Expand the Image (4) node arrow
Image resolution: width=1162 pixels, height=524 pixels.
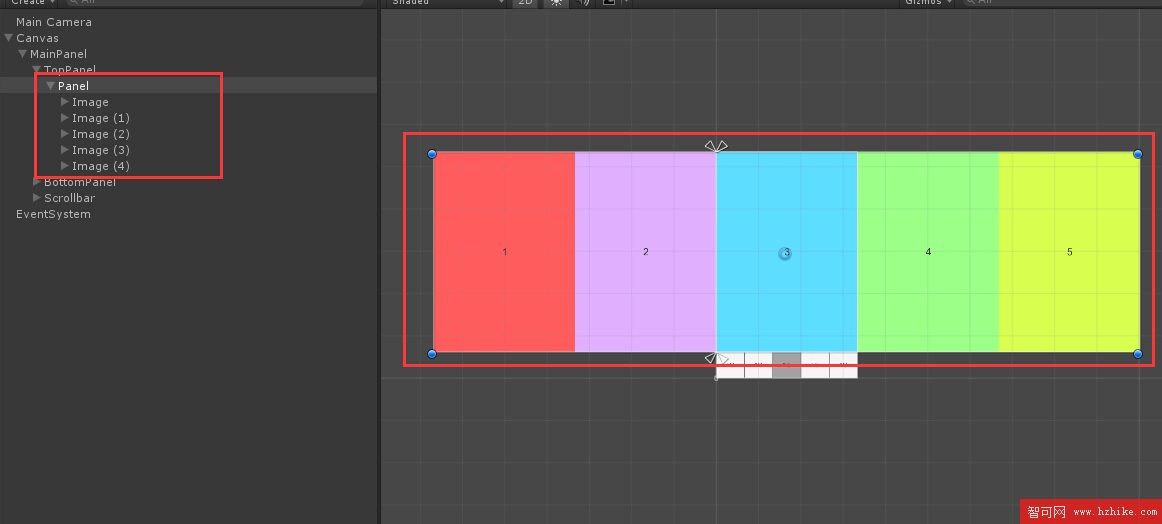click(64, 166)
